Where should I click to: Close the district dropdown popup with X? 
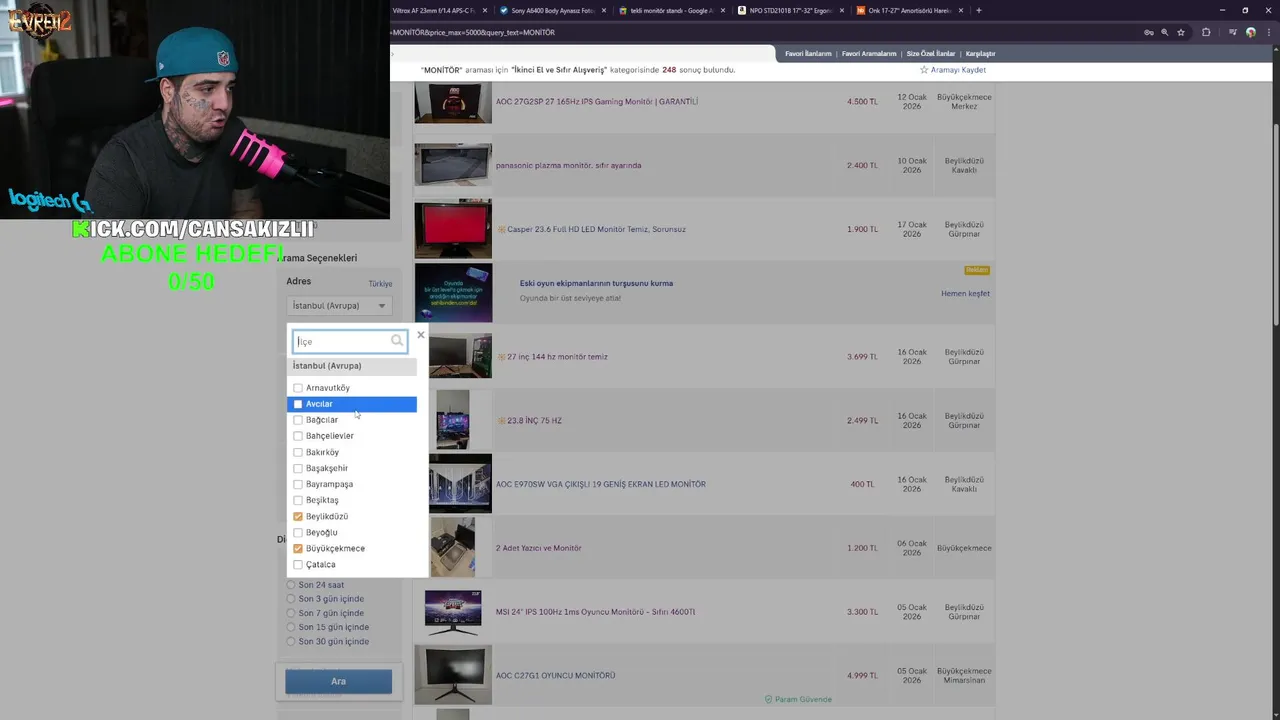[x=421, y=335]
